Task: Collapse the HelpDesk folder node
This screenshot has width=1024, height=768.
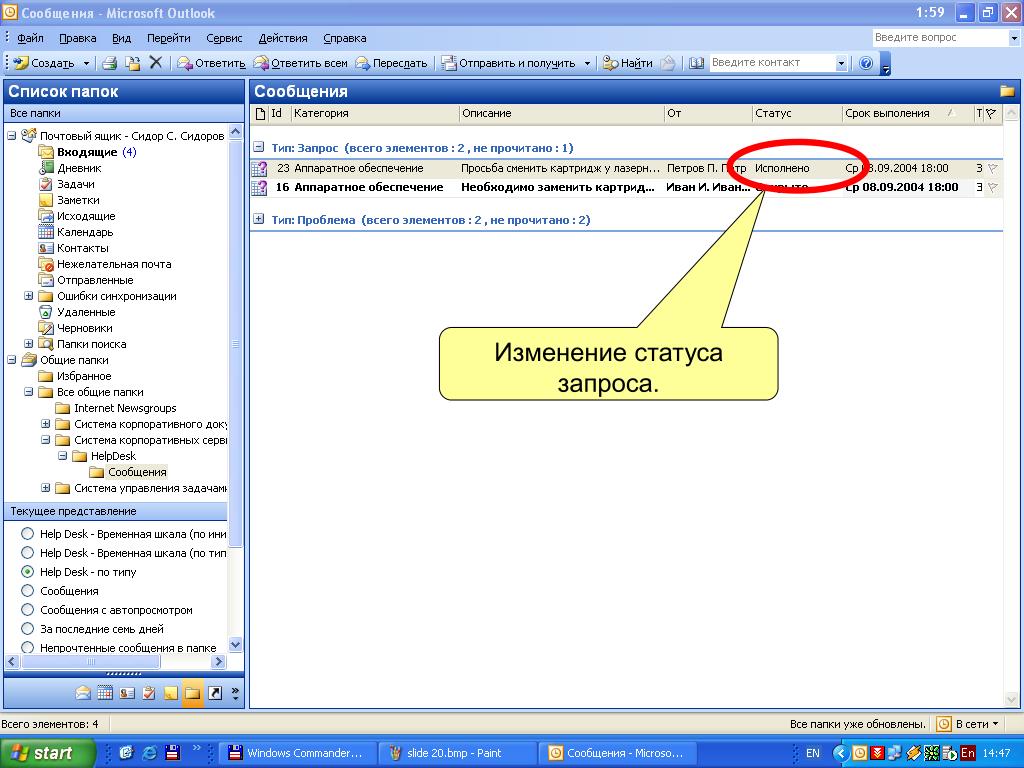Action: click(x=63, y=456)
